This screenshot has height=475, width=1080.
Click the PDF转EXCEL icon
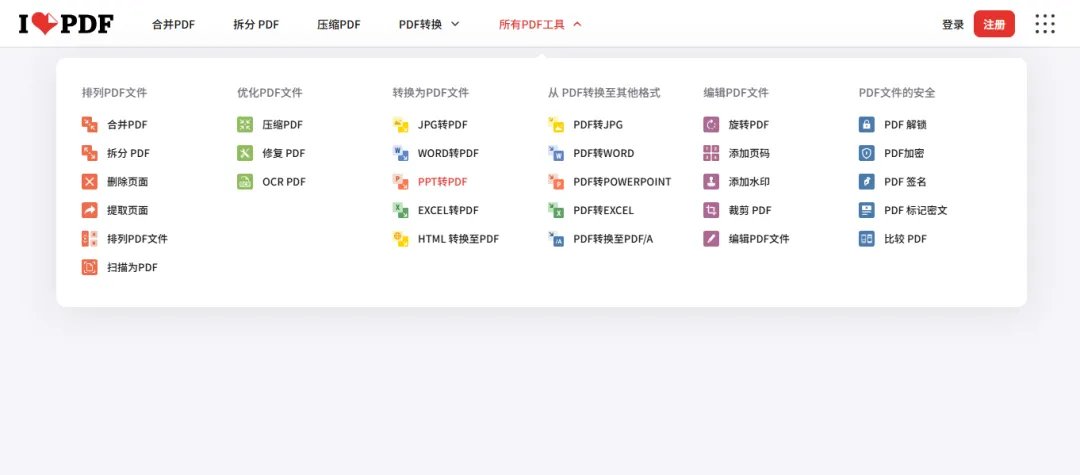click(557, 210)
